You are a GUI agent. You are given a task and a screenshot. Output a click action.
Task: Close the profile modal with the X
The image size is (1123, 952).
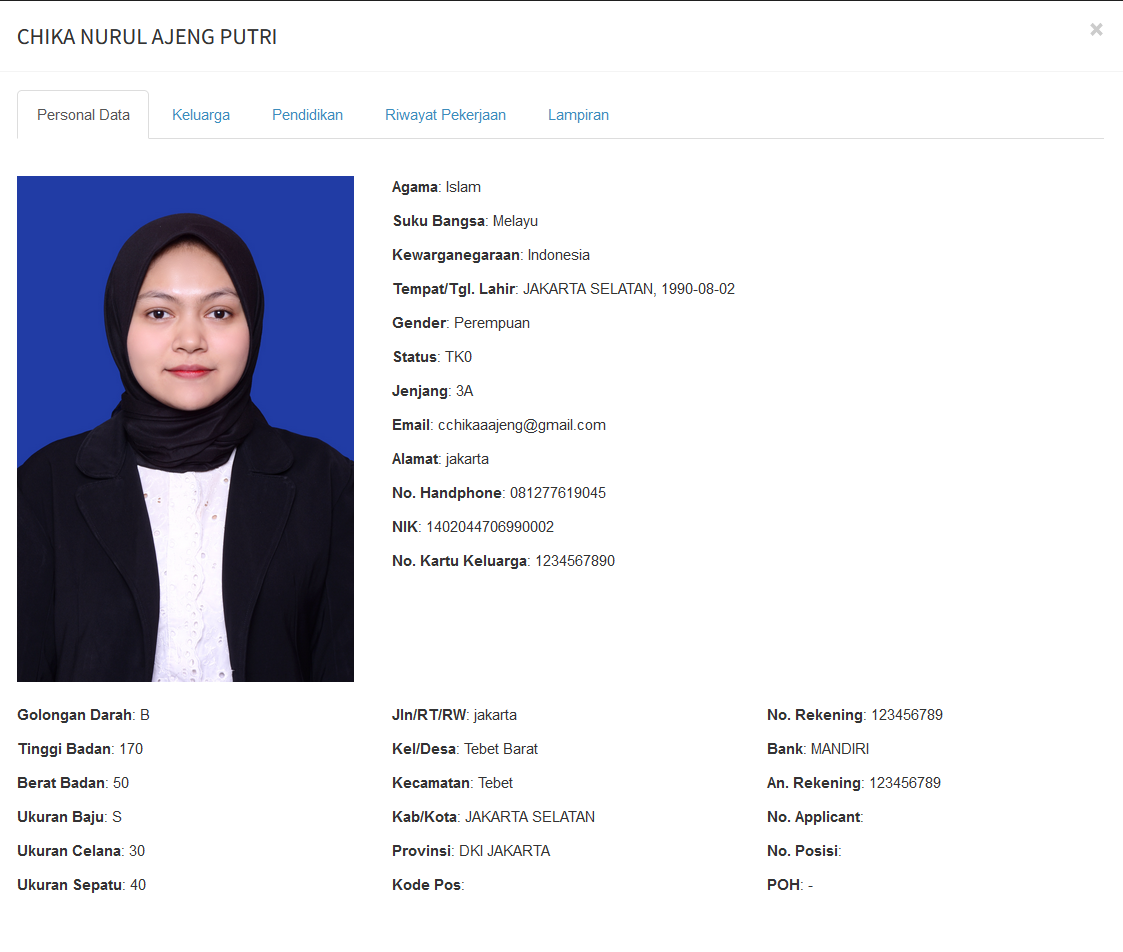(1096, 30)
